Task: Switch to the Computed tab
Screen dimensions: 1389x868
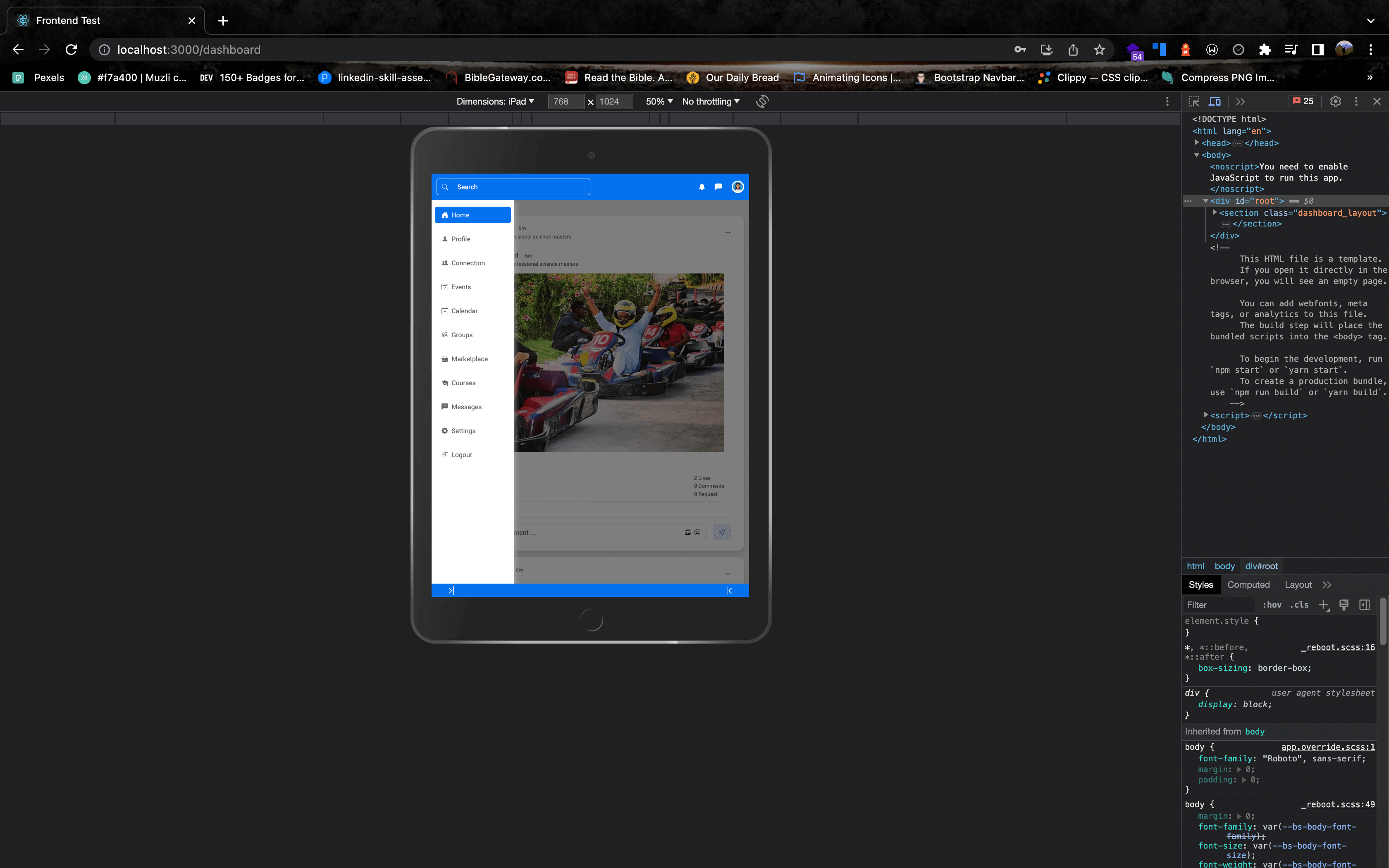Action: point(1248,585)
